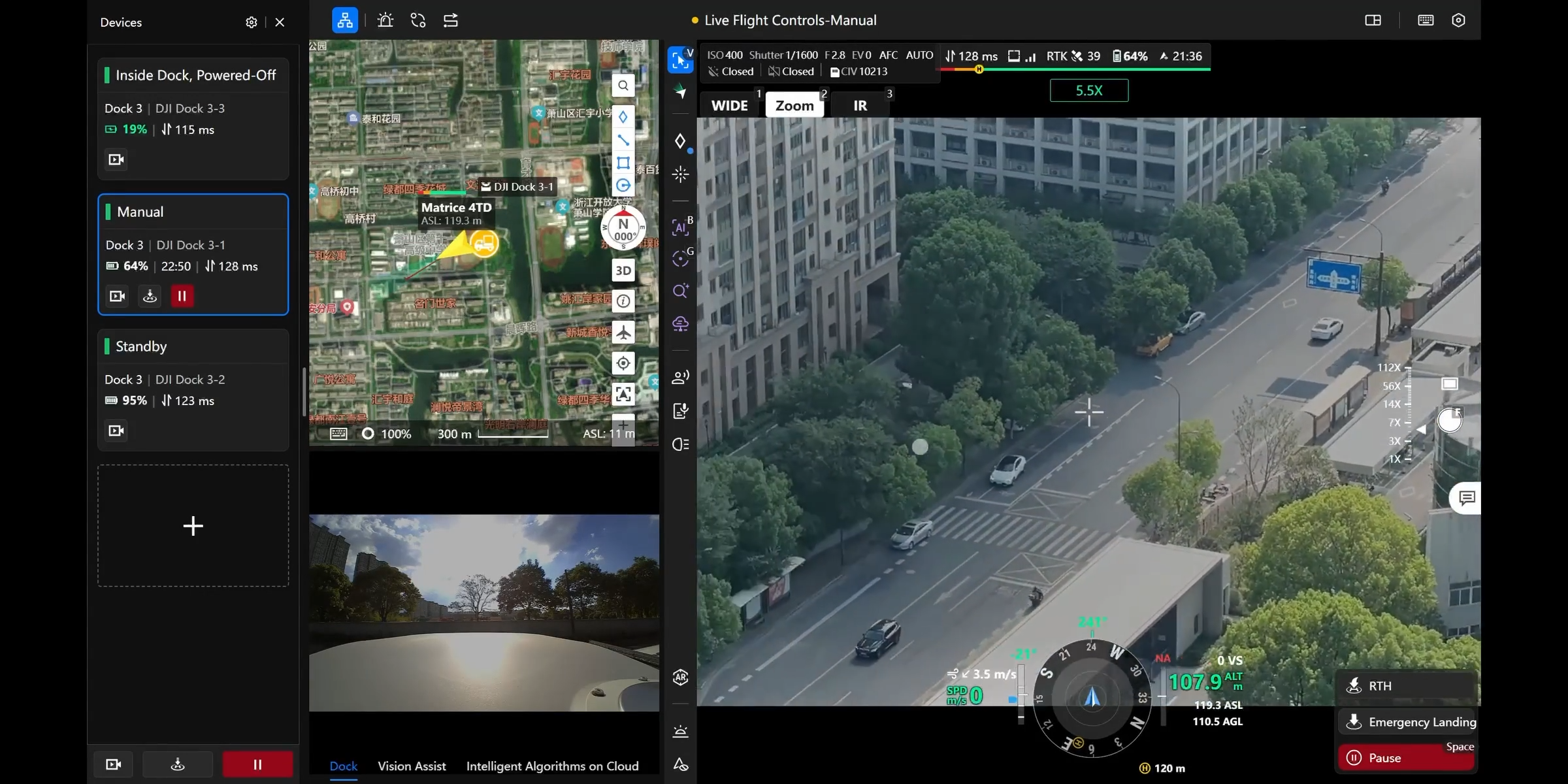Switch to the WIDE camera tab
Image resolution: width=1568 pixels, height=784 pixels.
click(x=729, y=106)
